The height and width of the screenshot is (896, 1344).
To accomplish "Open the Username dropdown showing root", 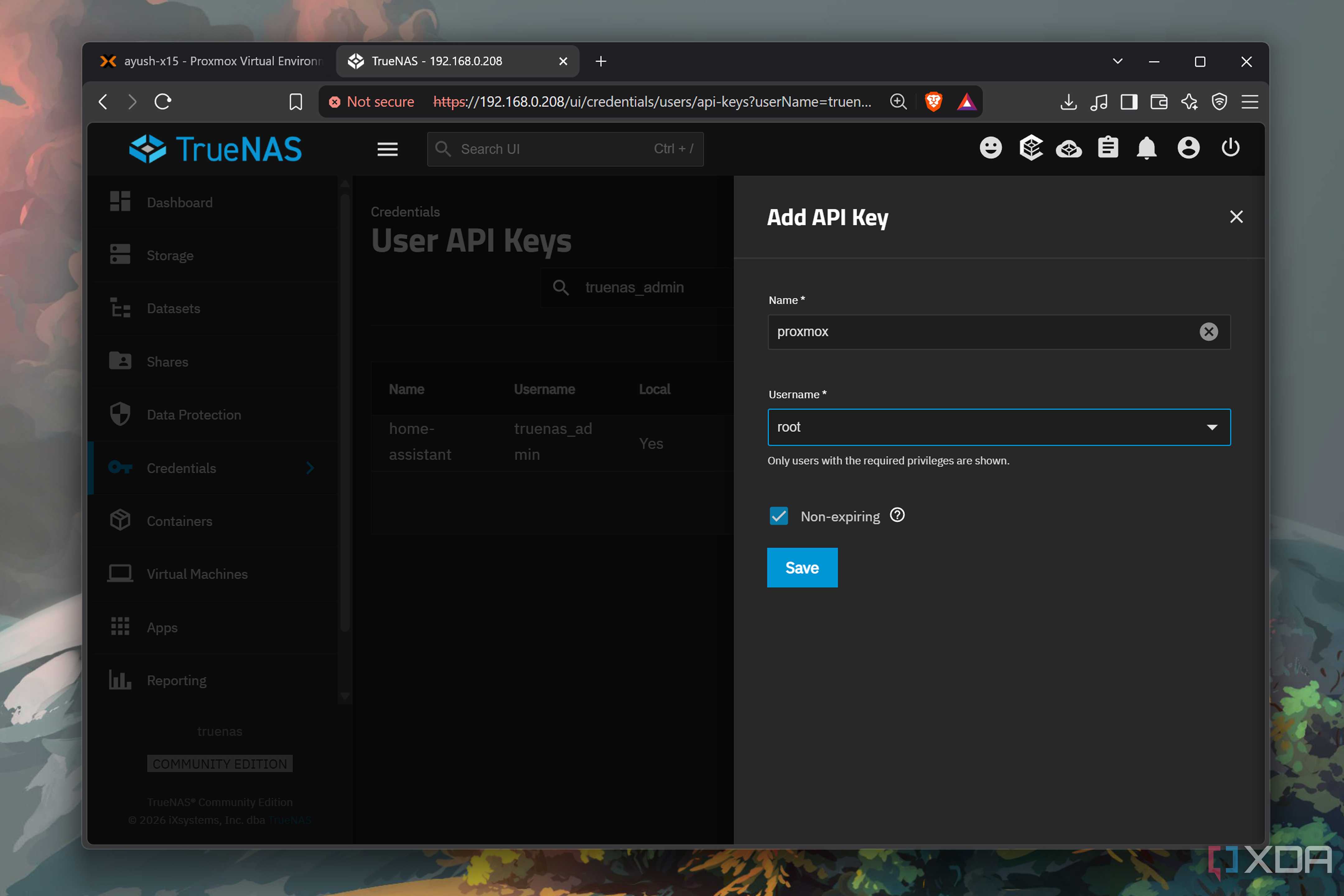I will coord(998,427).
